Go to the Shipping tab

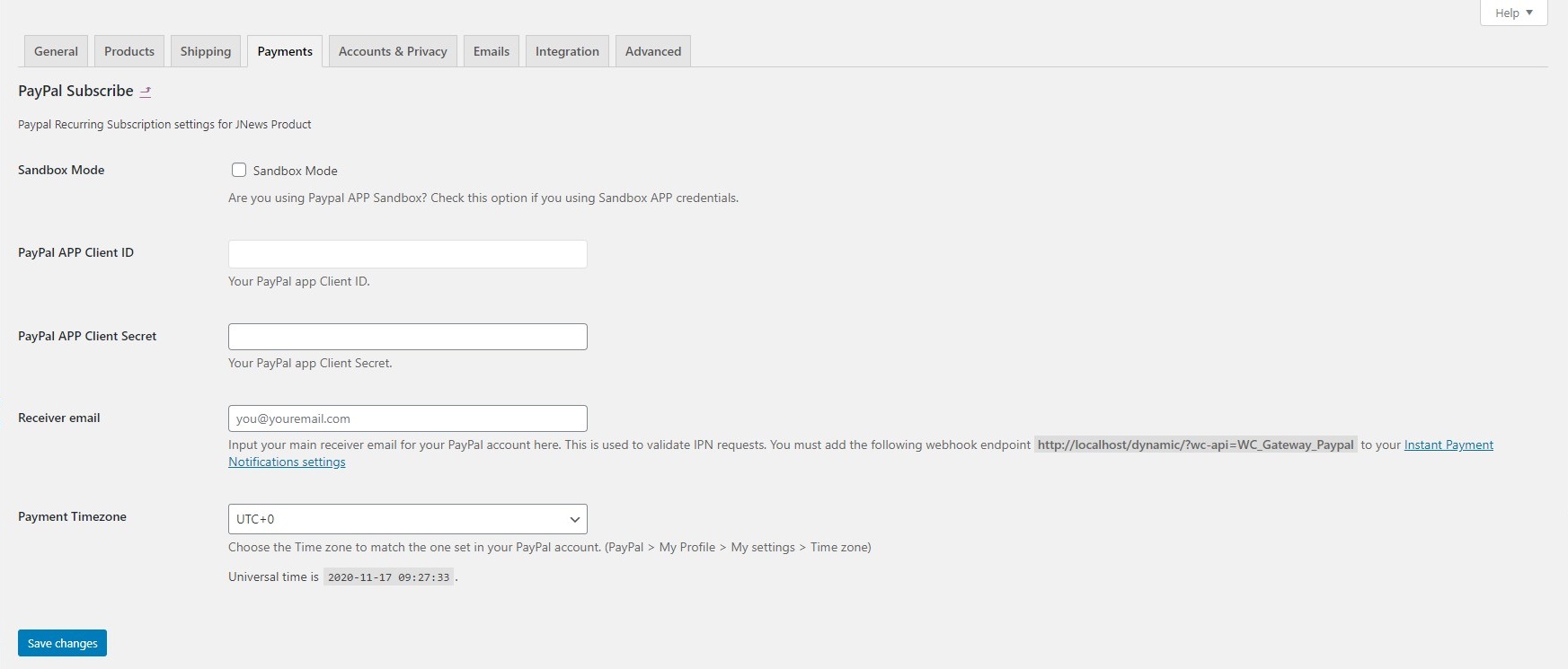click(206, 51)
